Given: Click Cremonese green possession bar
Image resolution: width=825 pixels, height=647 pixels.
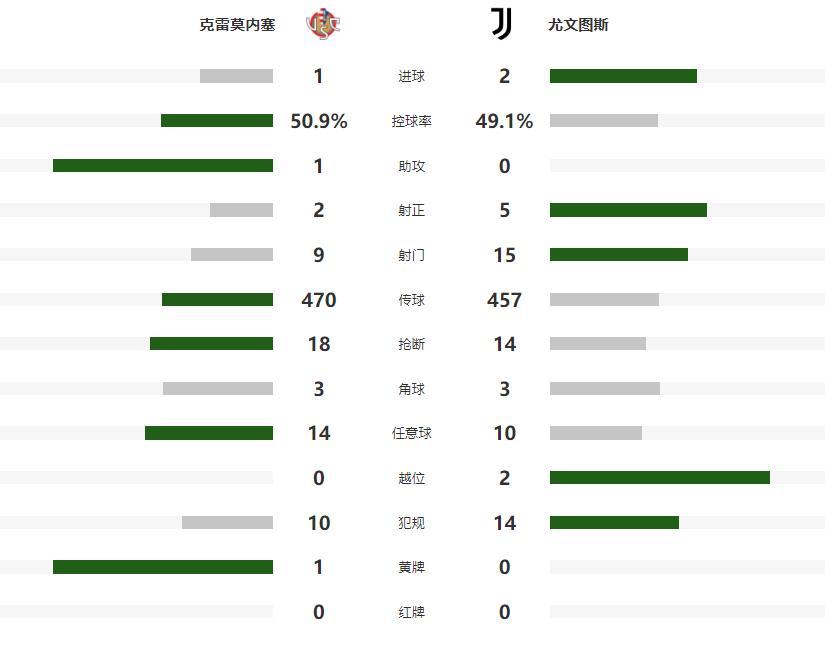Looking at the screenshot, I should tap(217, 121).
